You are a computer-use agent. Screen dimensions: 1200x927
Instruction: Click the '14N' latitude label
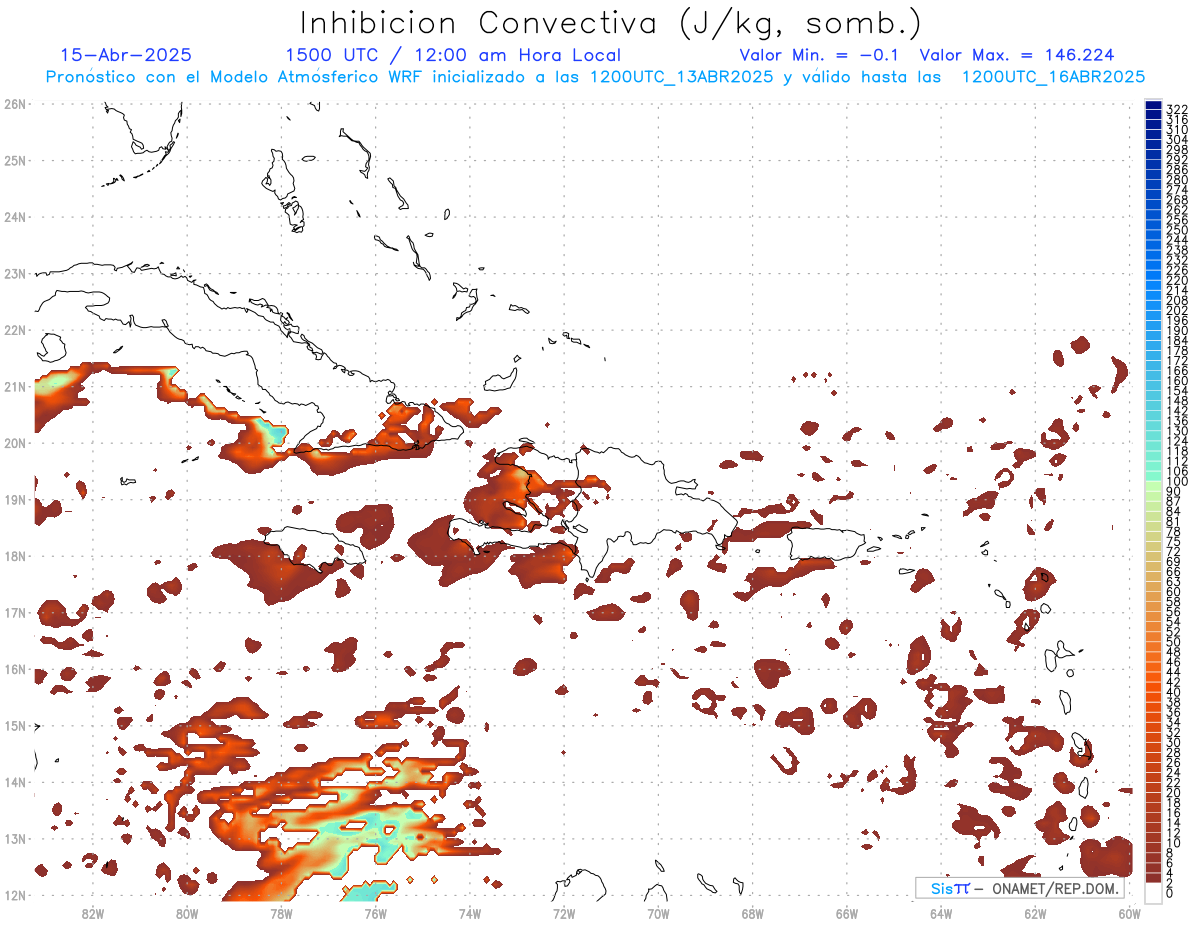pos(15,782)
